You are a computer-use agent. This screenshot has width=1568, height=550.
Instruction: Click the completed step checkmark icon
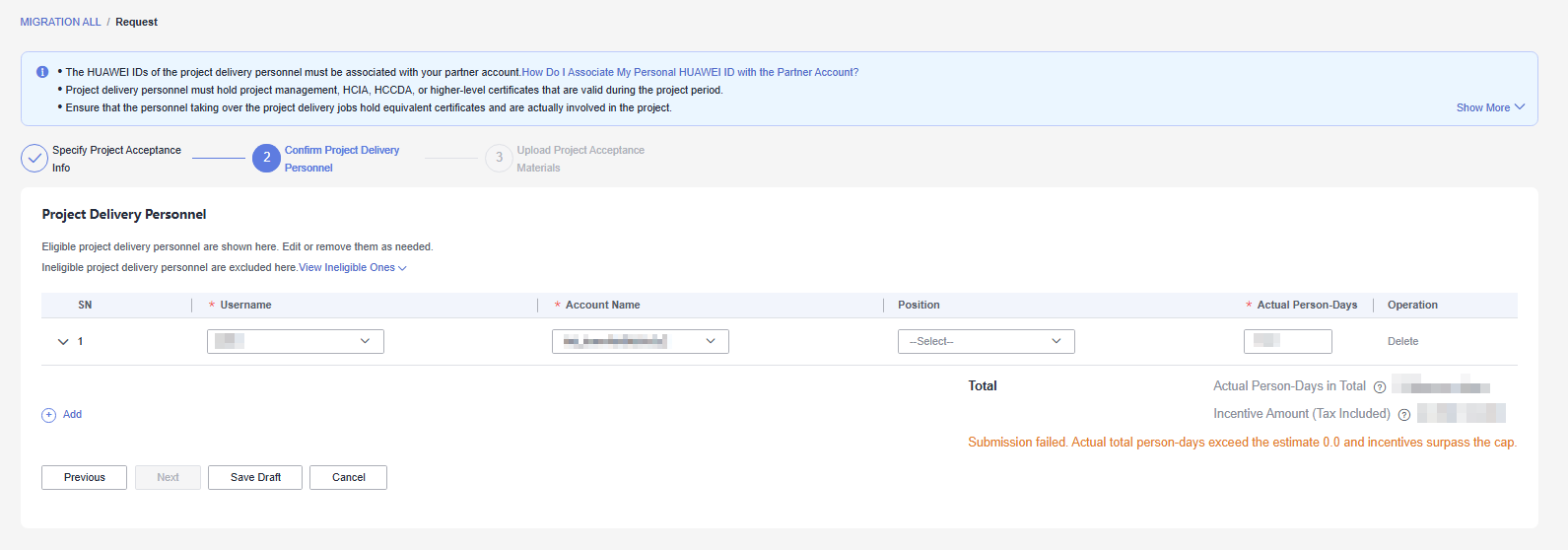[34, 158]
